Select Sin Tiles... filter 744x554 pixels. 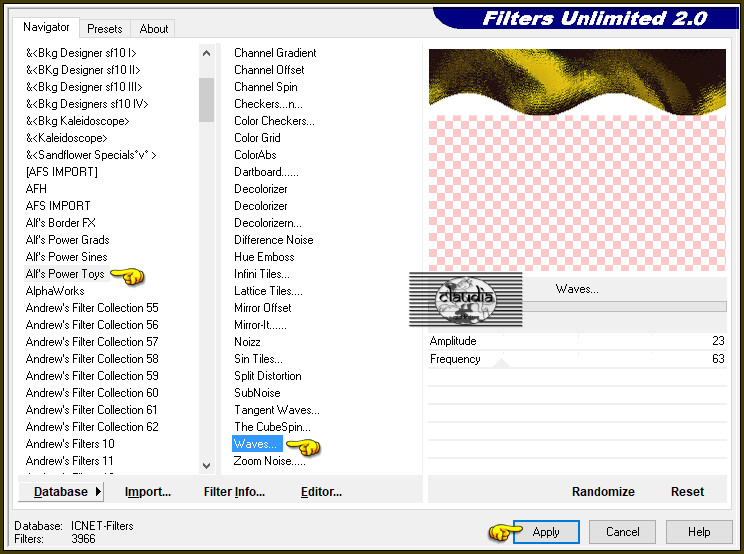[258, 359]
